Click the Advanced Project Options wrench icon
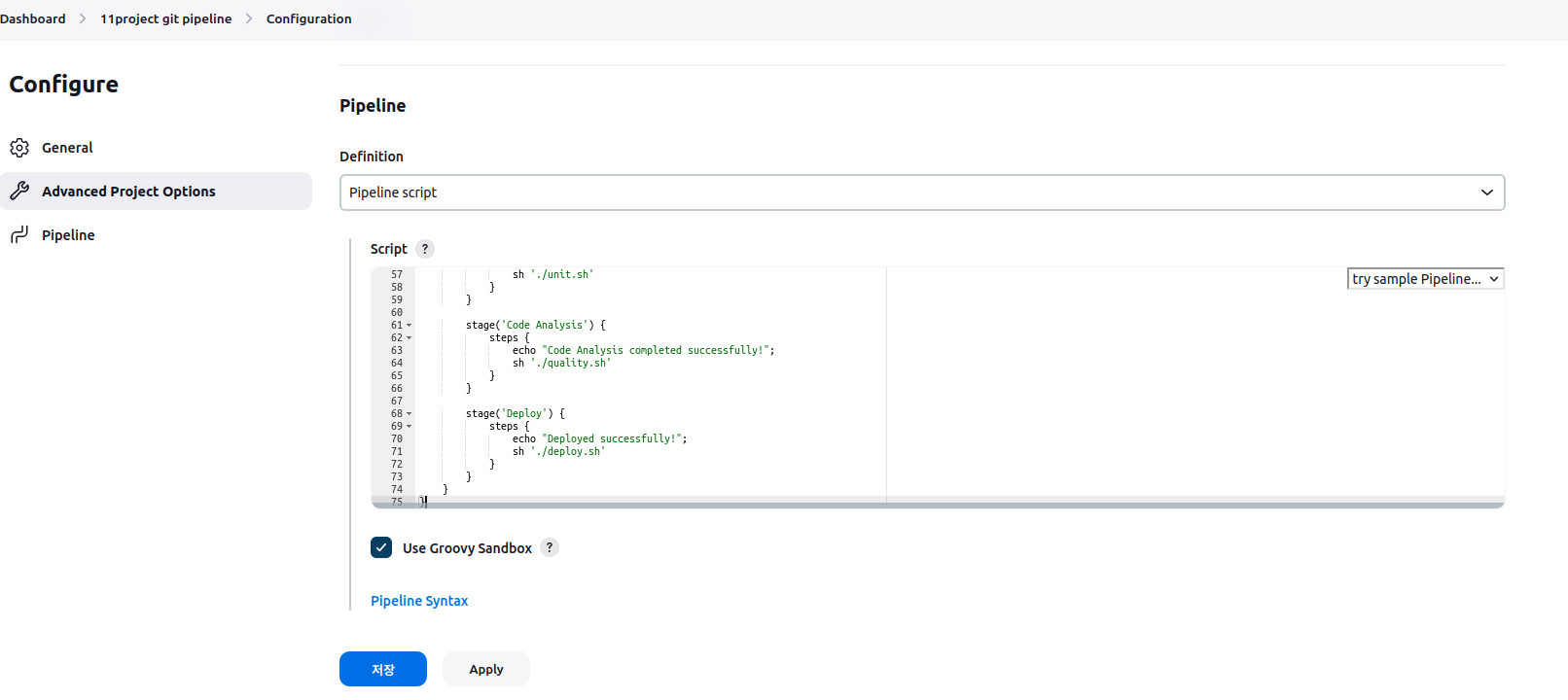Screen dimensions: 1568x700 point(19,192)
